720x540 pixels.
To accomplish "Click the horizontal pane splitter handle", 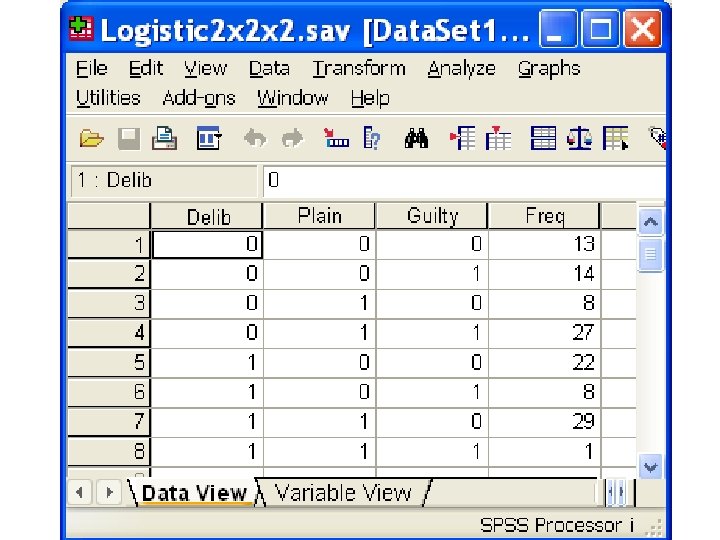I will click(x=616, y=492).
